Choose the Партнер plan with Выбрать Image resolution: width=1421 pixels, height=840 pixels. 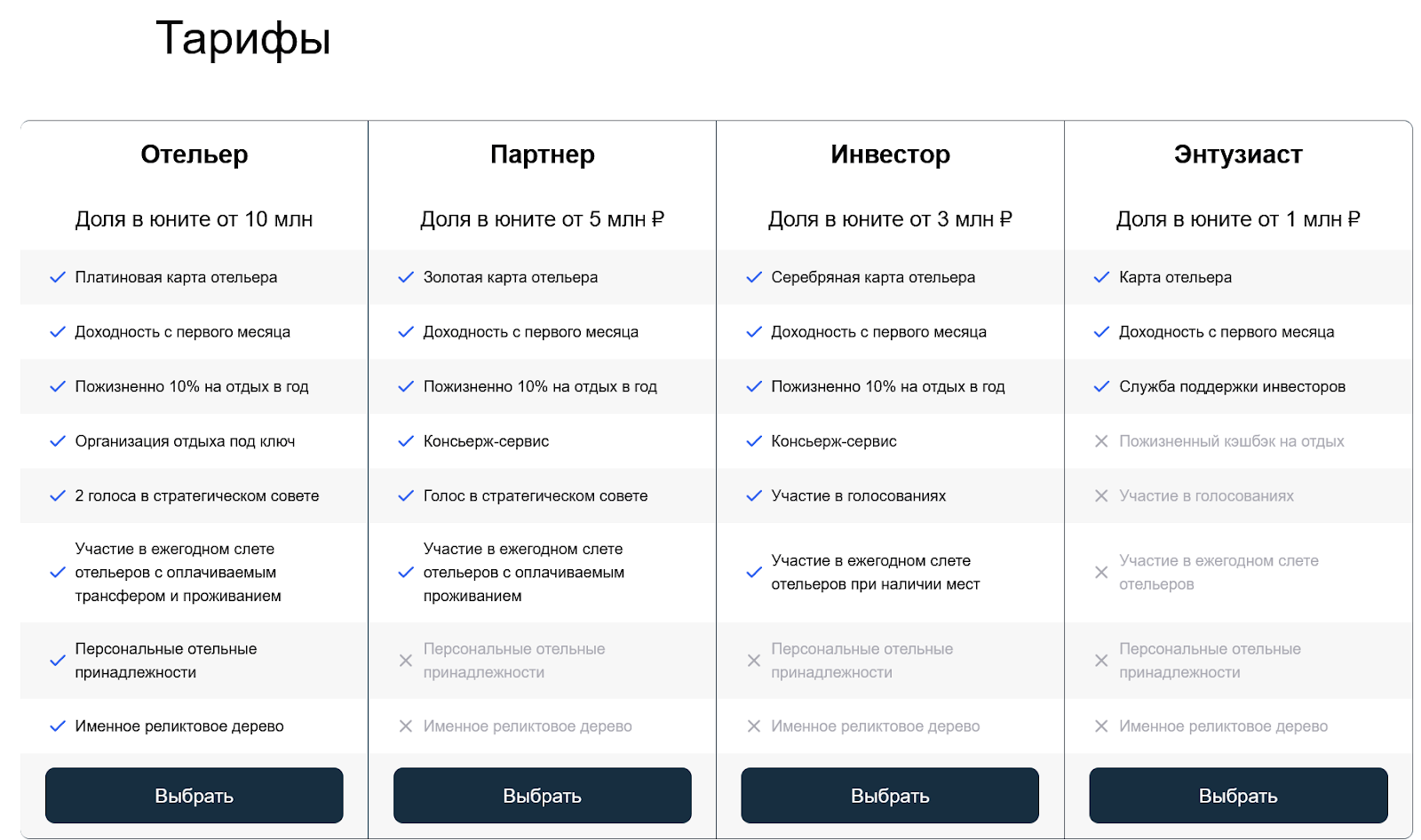coord(542,796)
